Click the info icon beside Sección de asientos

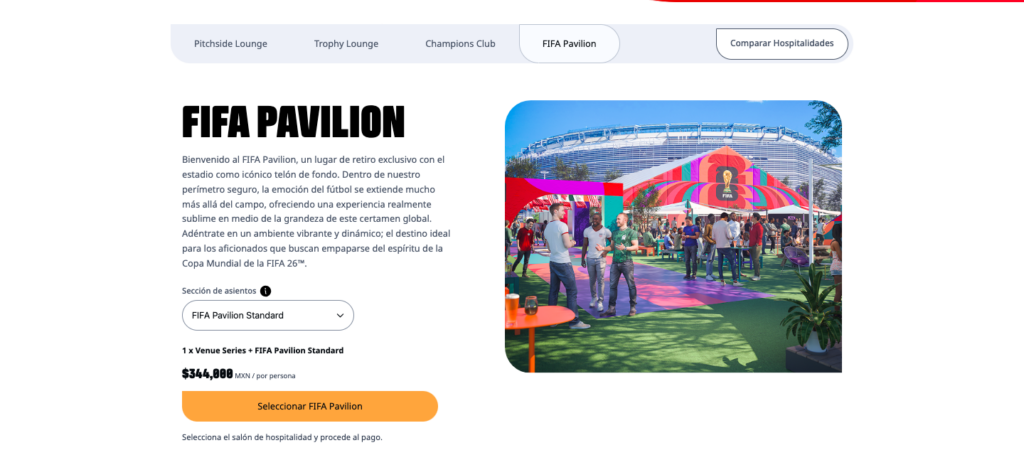(x=265, y=291)
